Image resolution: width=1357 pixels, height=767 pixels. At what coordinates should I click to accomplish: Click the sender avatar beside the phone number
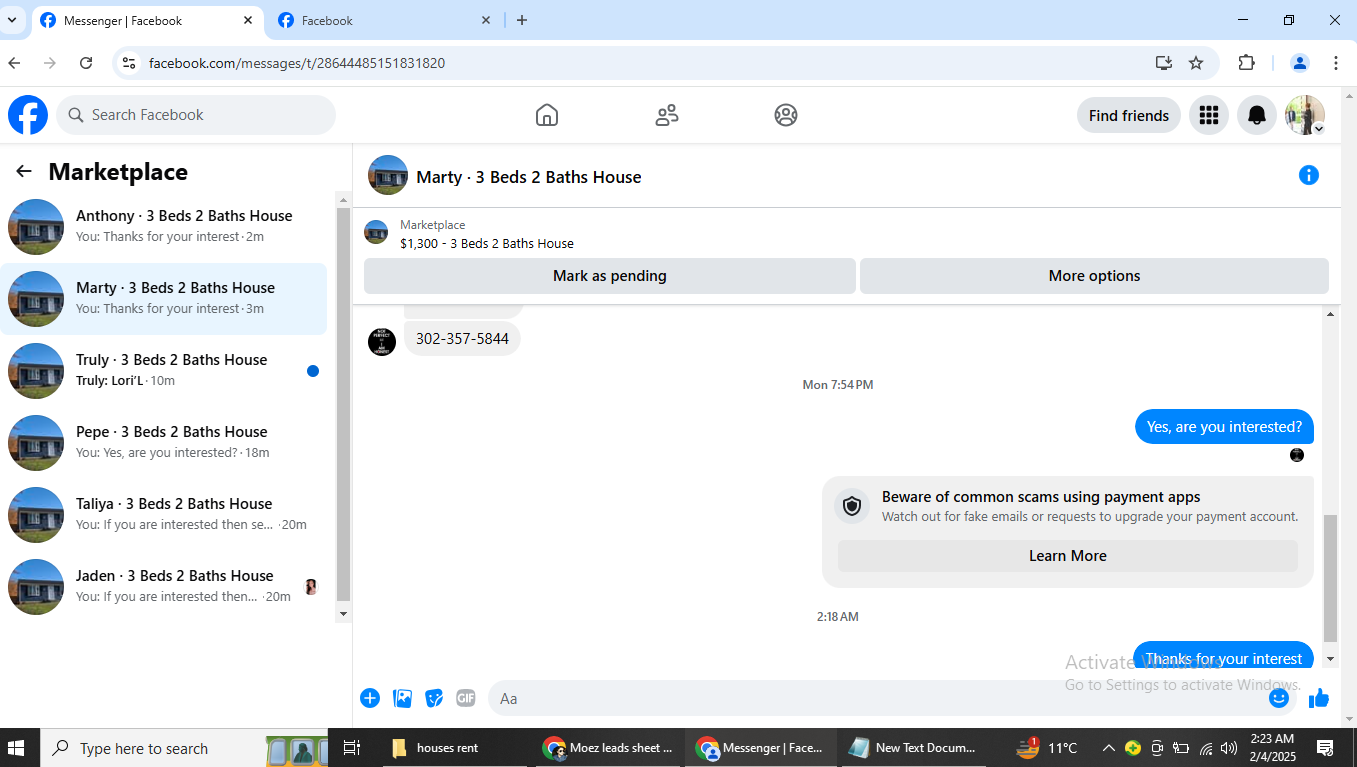coord(382,342)
